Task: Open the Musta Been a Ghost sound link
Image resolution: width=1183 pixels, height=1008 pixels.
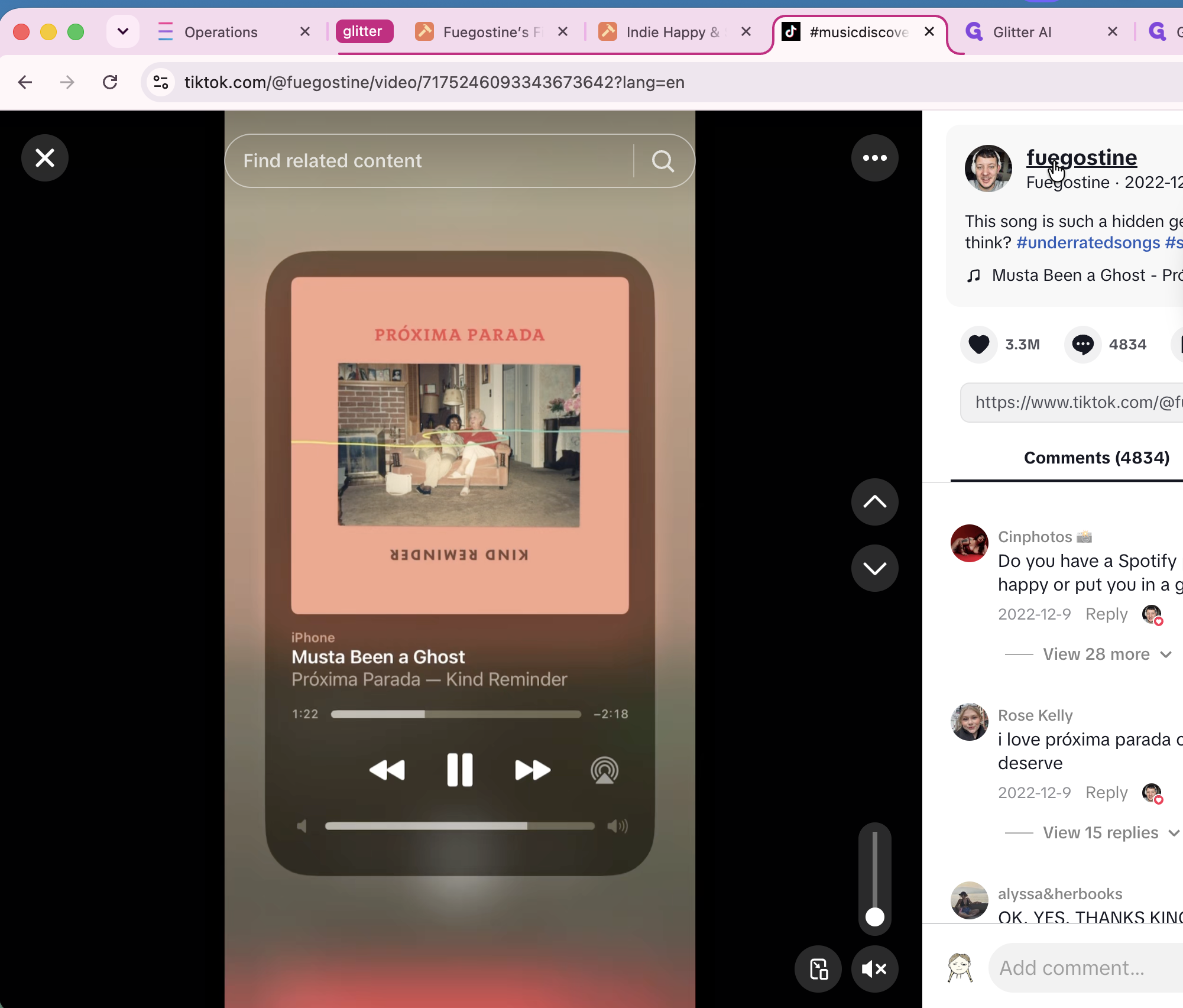Action: click(x=1074, y=275)
